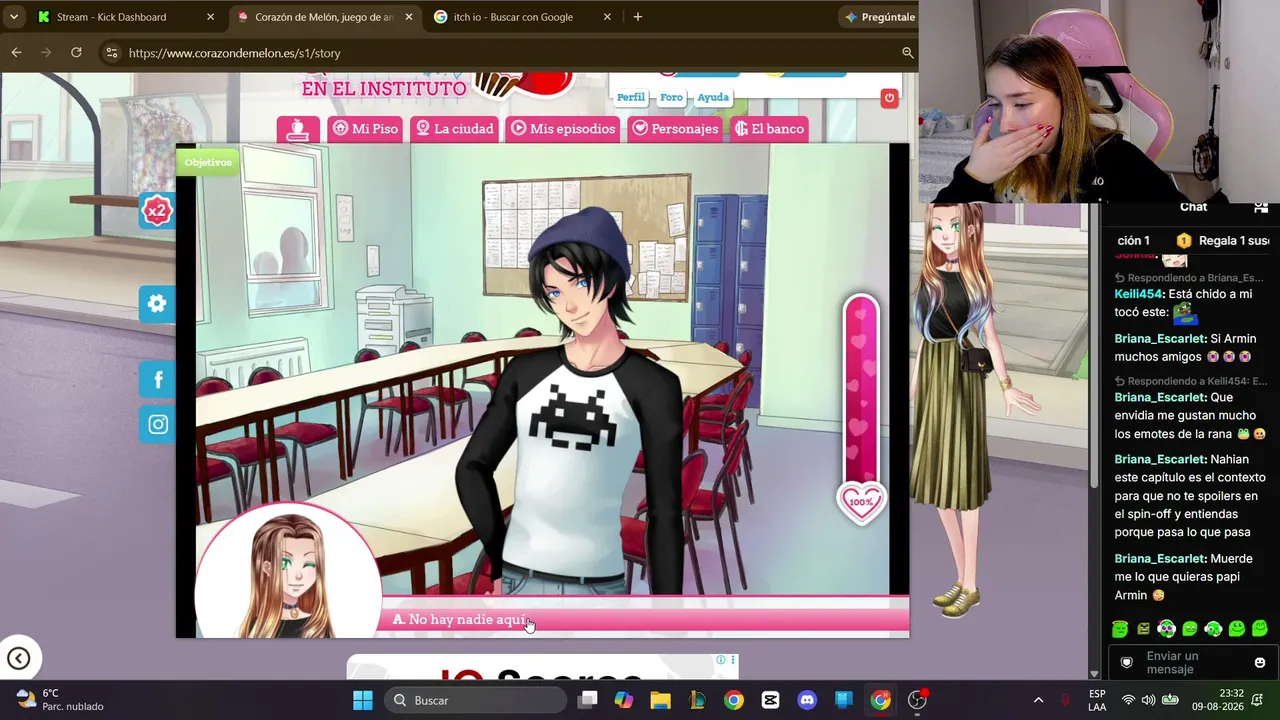Reload the current browser page

pyautogui.click(x=76, y=53)
